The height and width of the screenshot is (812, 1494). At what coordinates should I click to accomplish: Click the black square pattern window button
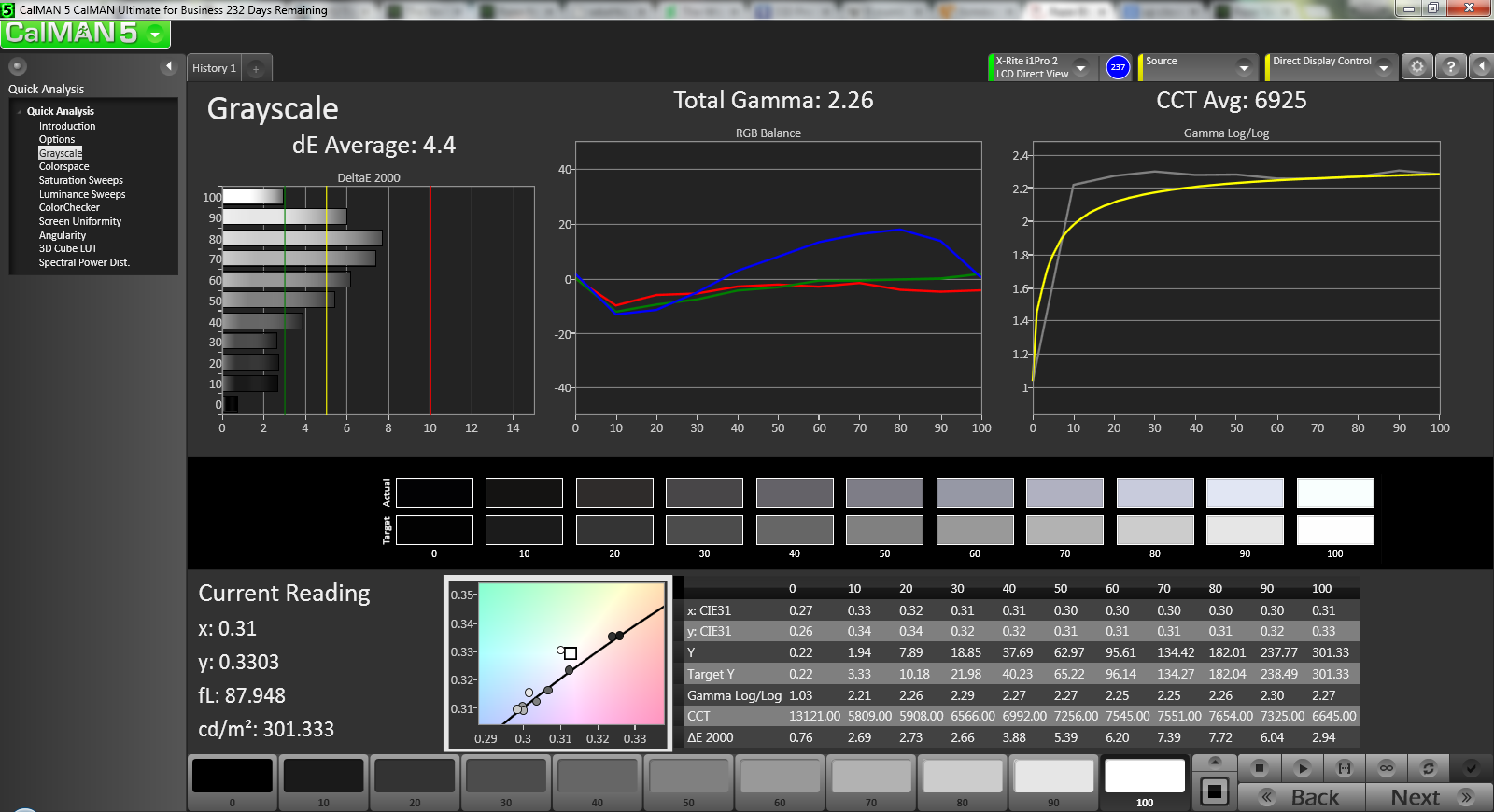(1215, 791)
